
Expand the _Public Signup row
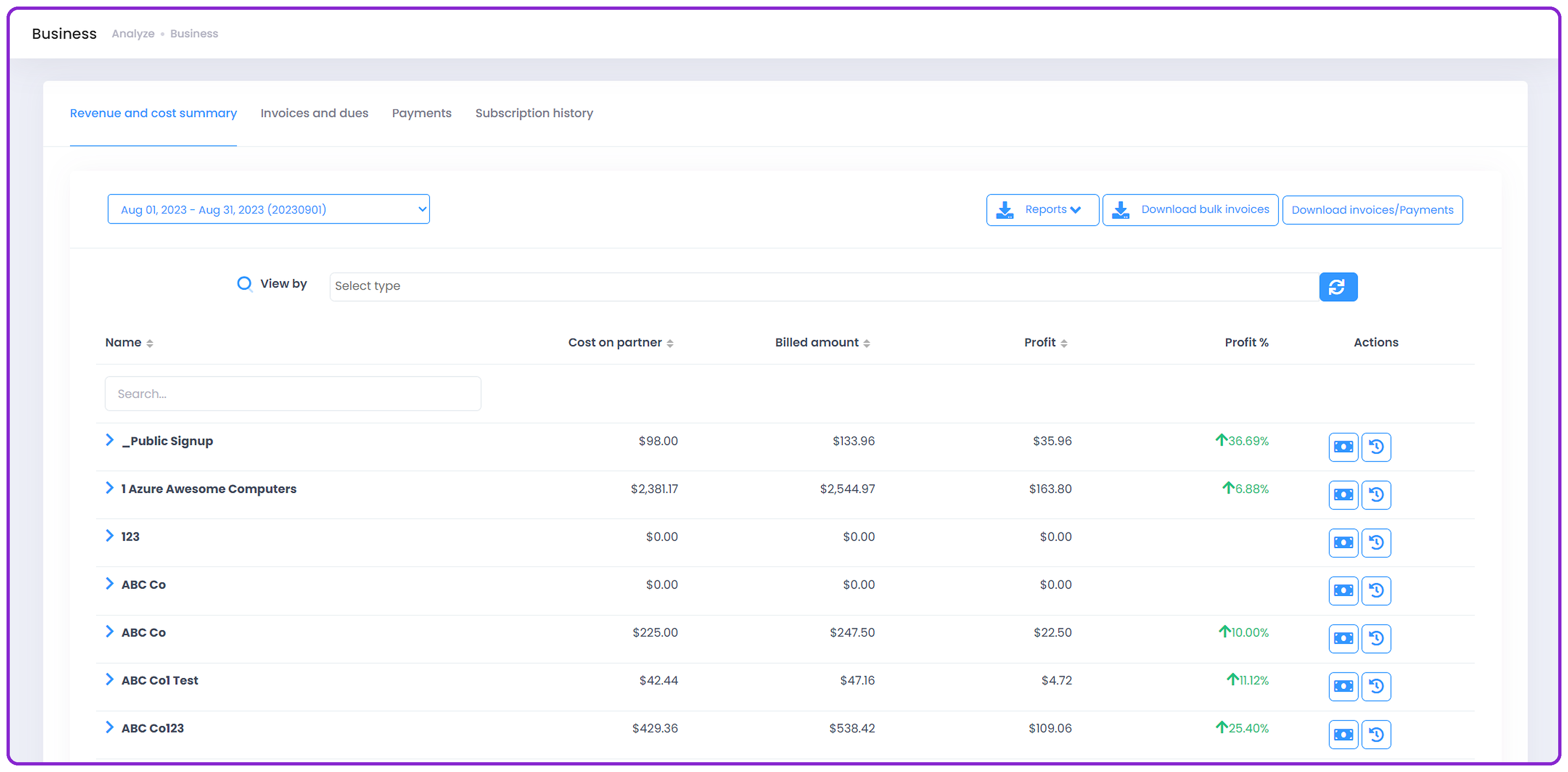(x=109, y=440)
